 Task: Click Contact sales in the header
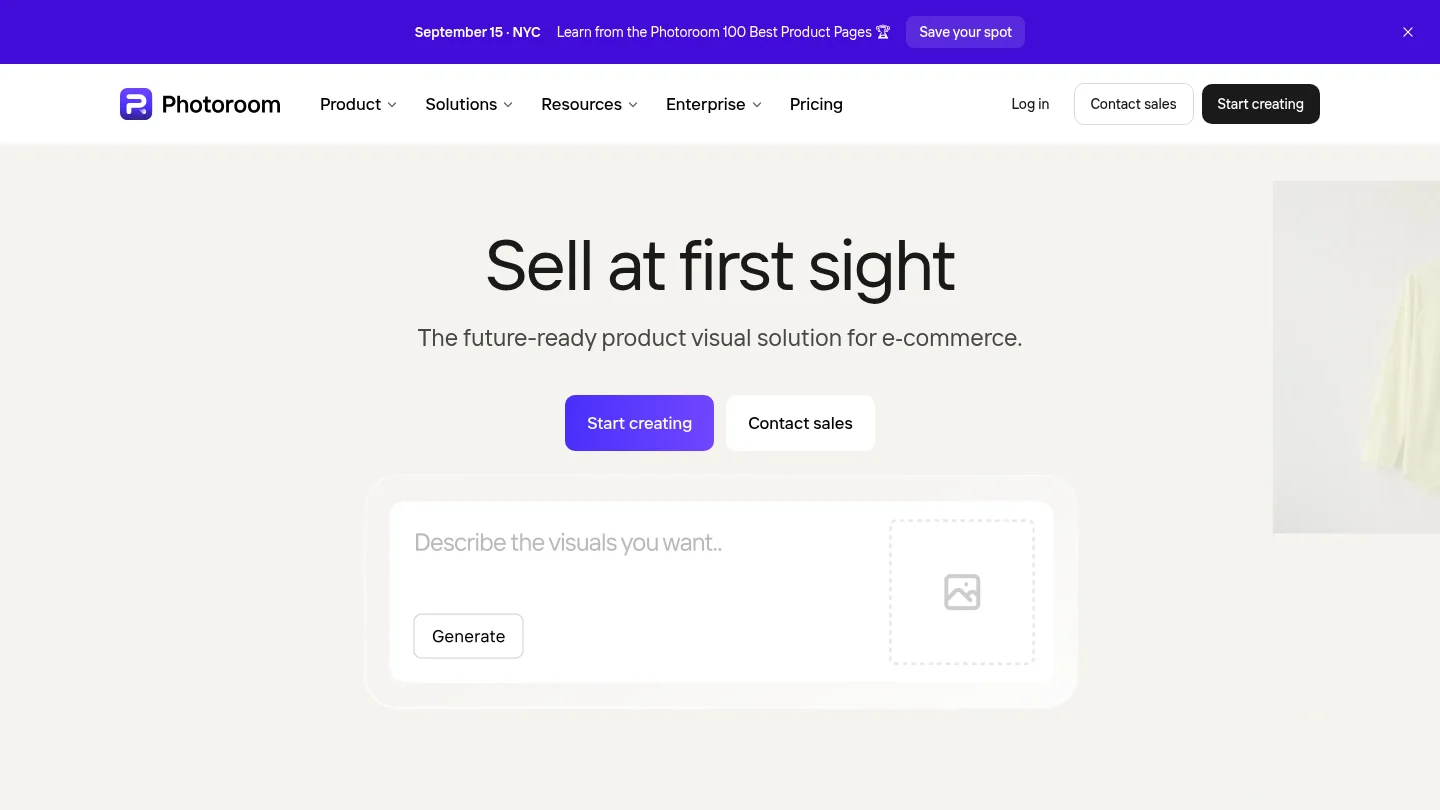1133,104
